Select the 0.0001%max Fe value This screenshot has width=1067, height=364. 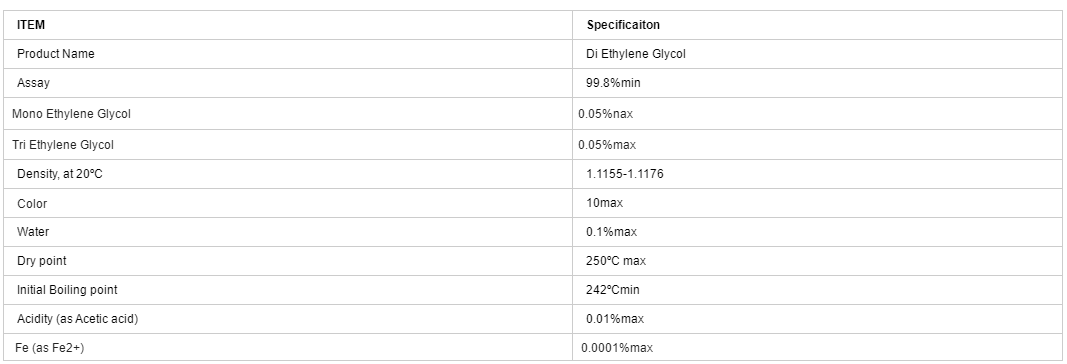coord(617,348)
